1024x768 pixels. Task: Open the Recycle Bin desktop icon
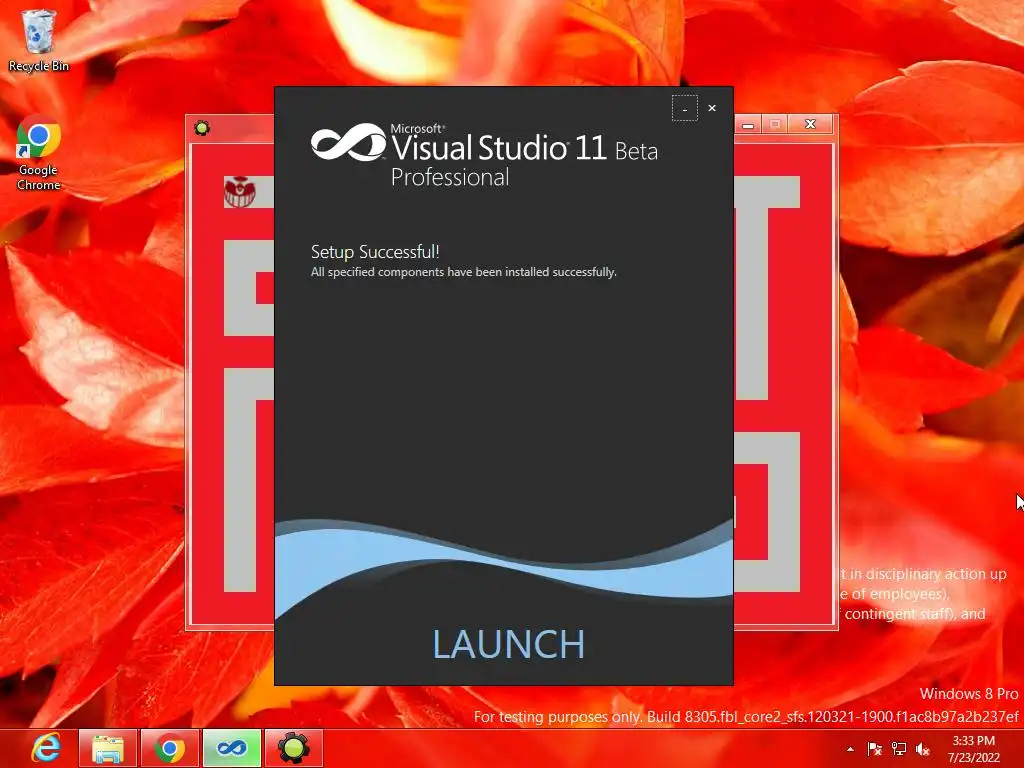[x=39, y=40]
